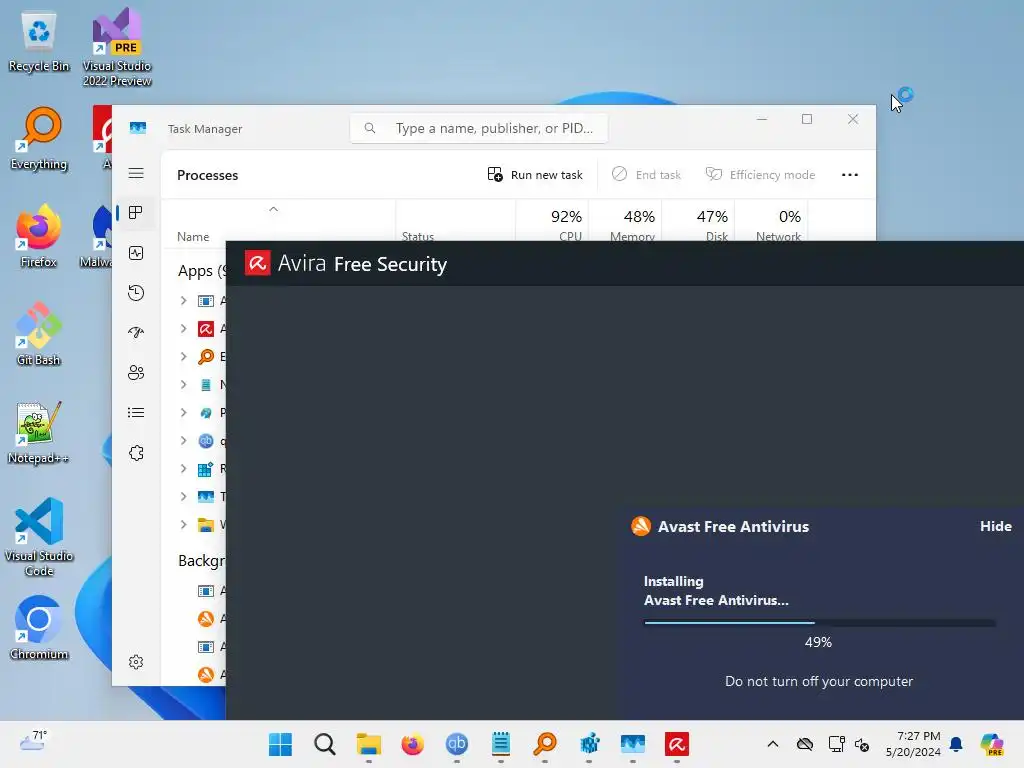Open File Explorer from the taskbar
Image resolution: width=1024 pixels, height=768 pixels.
pyautogui.click(x=368, y=744)
